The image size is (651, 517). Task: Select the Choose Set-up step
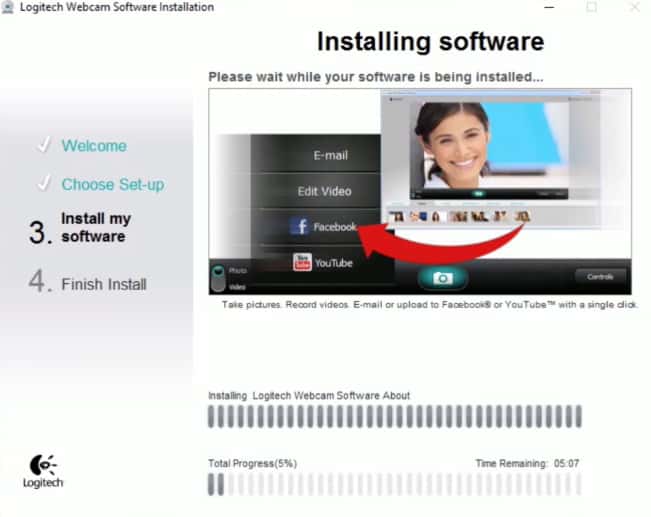(113, 184)
